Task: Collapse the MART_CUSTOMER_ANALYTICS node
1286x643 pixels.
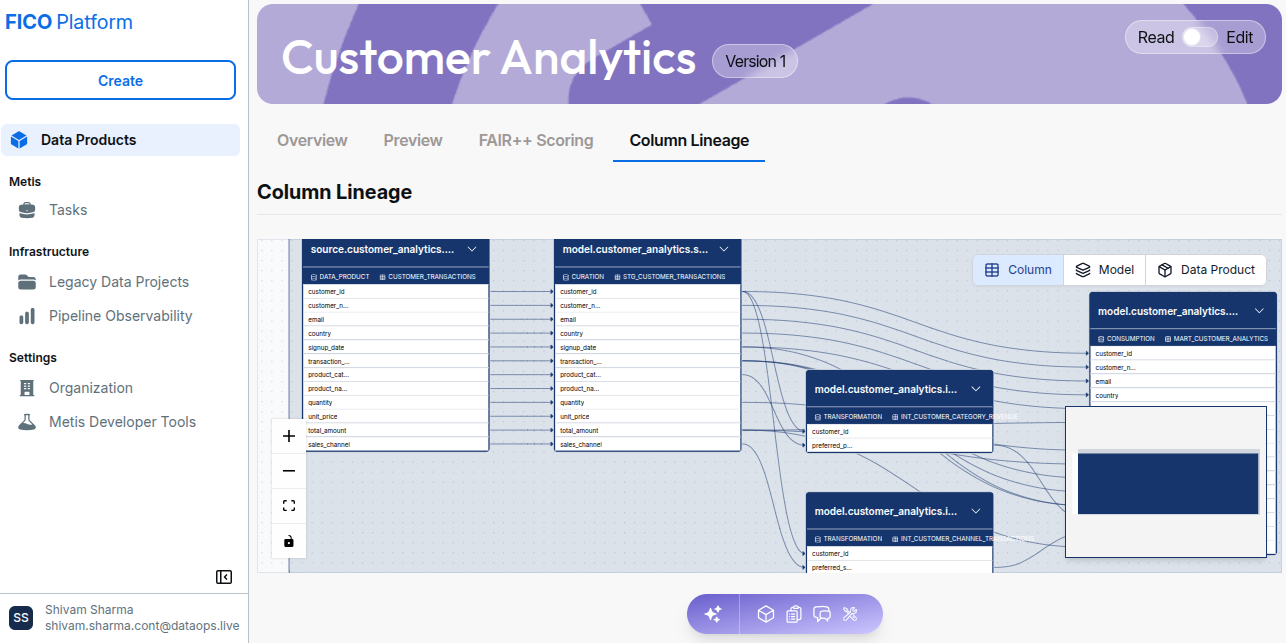Action: coord(1259,311)
